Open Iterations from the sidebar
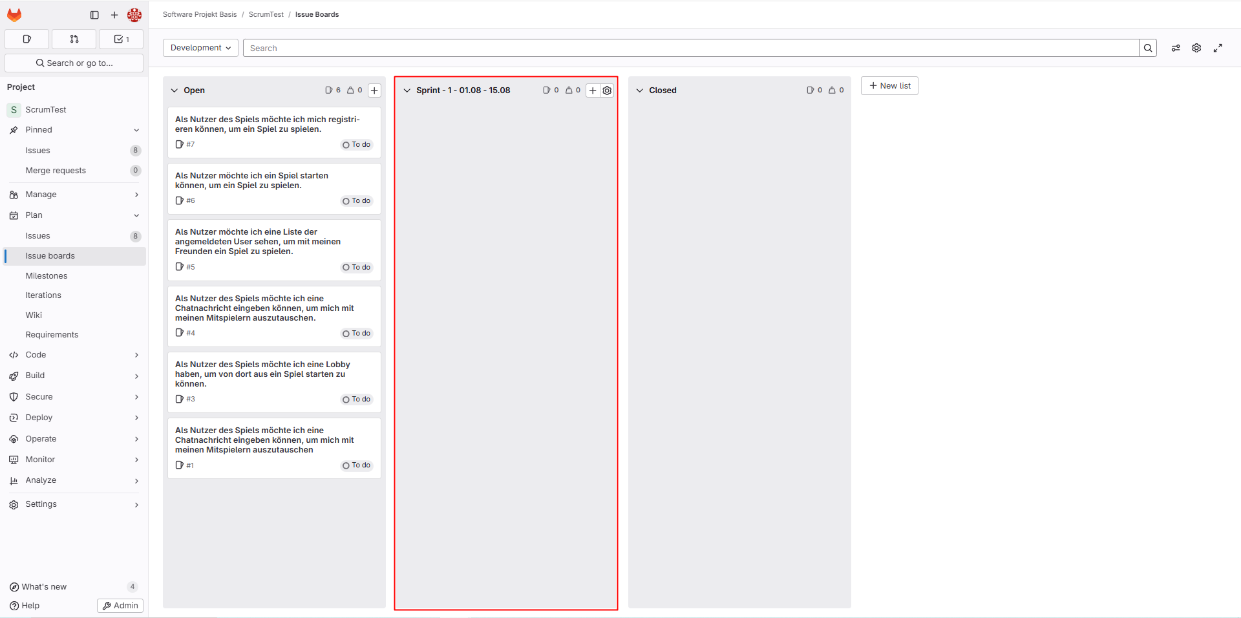The width and height of the screenshot is (1241, 618). (43, 295)
